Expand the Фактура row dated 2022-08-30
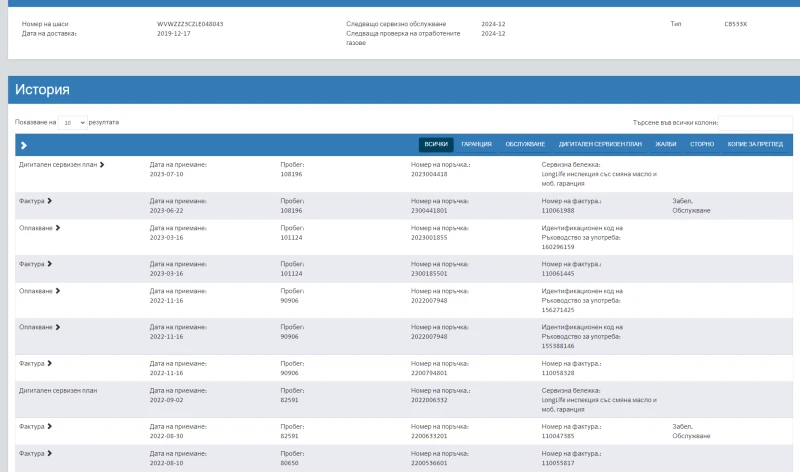 click(x=49, y=426)
